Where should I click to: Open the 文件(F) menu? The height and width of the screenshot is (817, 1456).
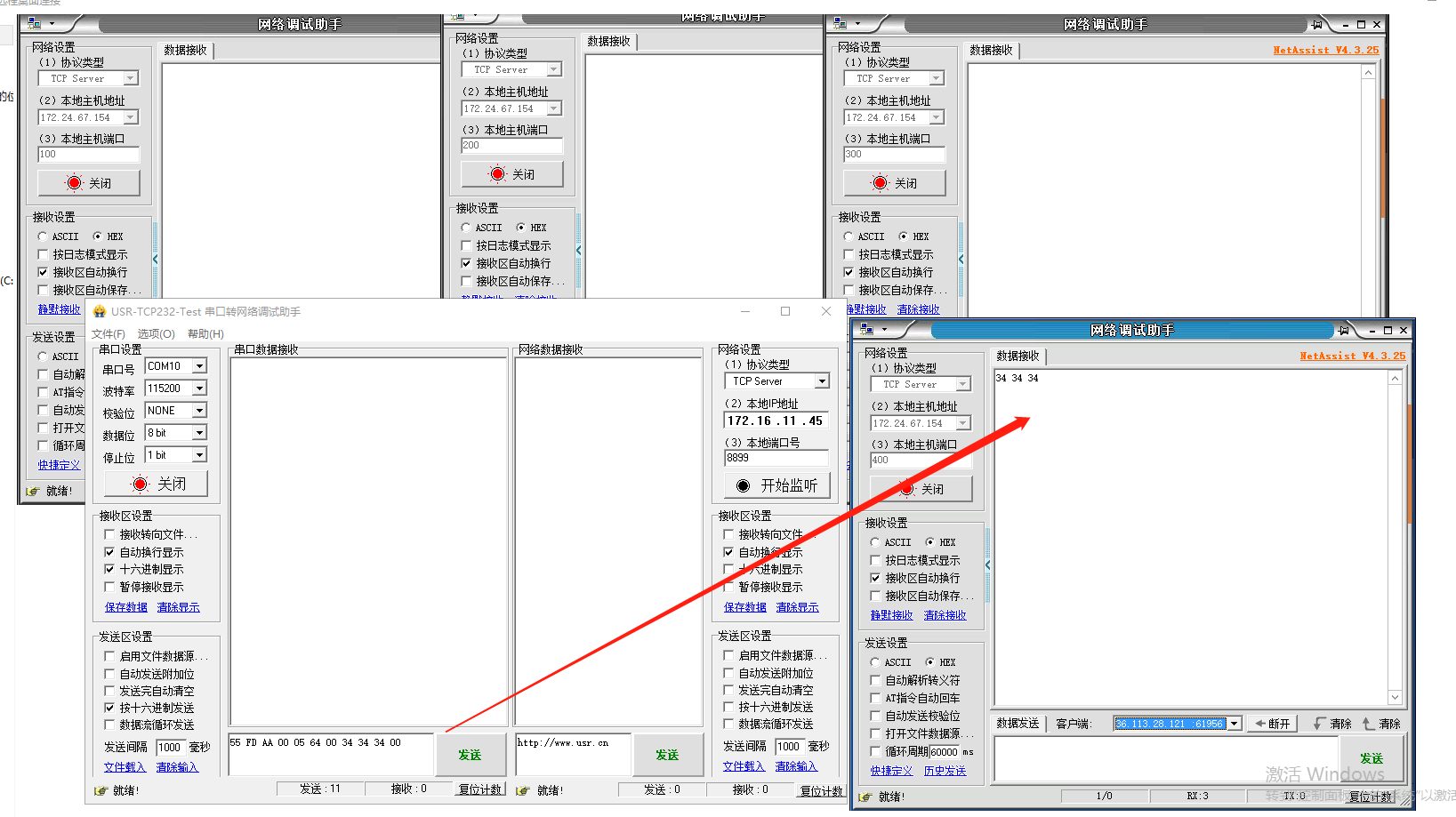coord(109,334)
